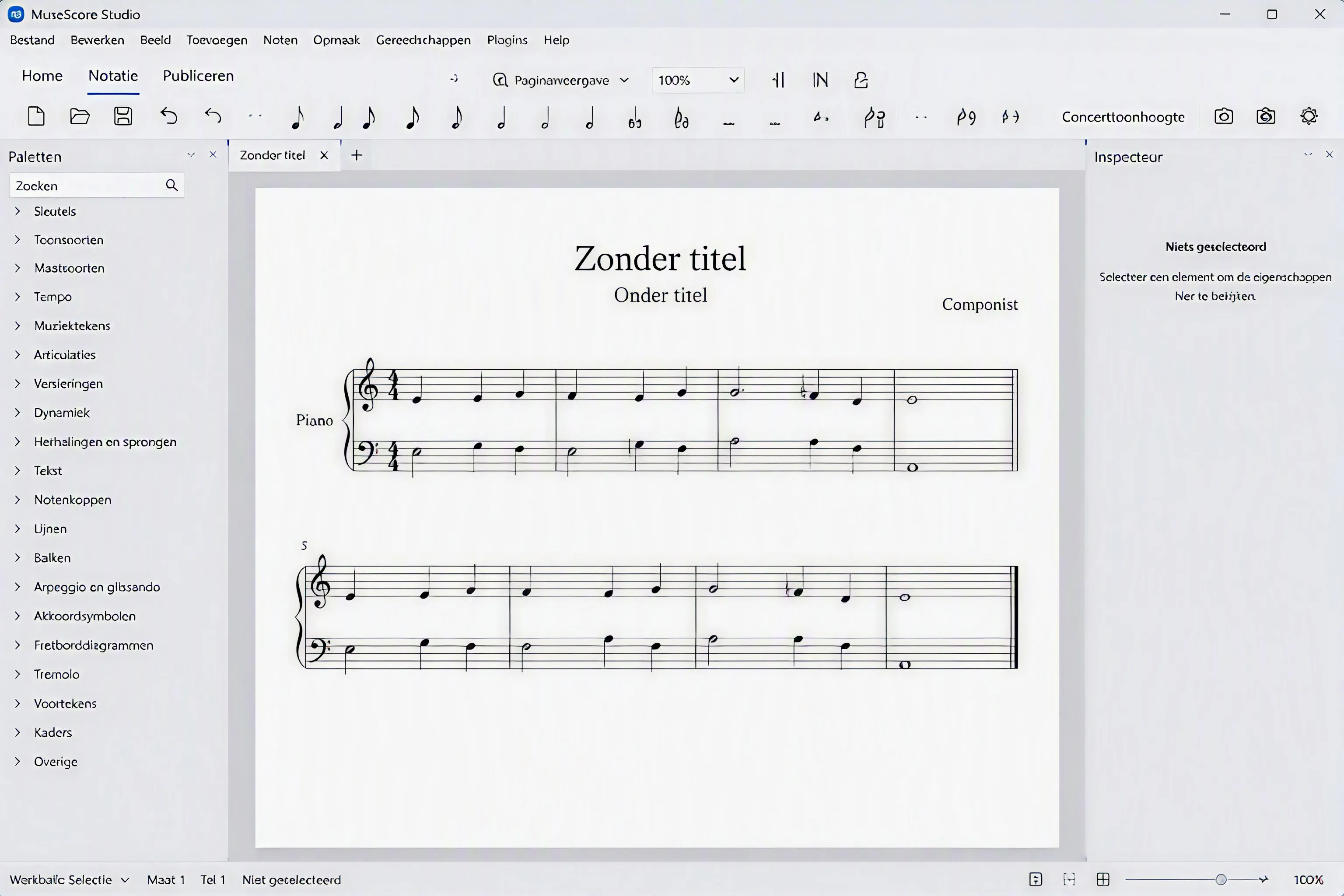Add a new score tab with plus
Image resolution: width=1344 pixels, height=896 pixels.
[x=357, y=155]
